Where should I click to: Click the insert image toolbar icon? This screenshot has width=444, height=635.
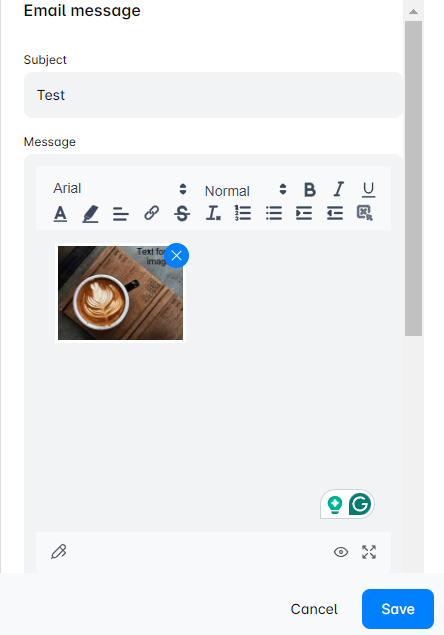(x=365, y=213)
